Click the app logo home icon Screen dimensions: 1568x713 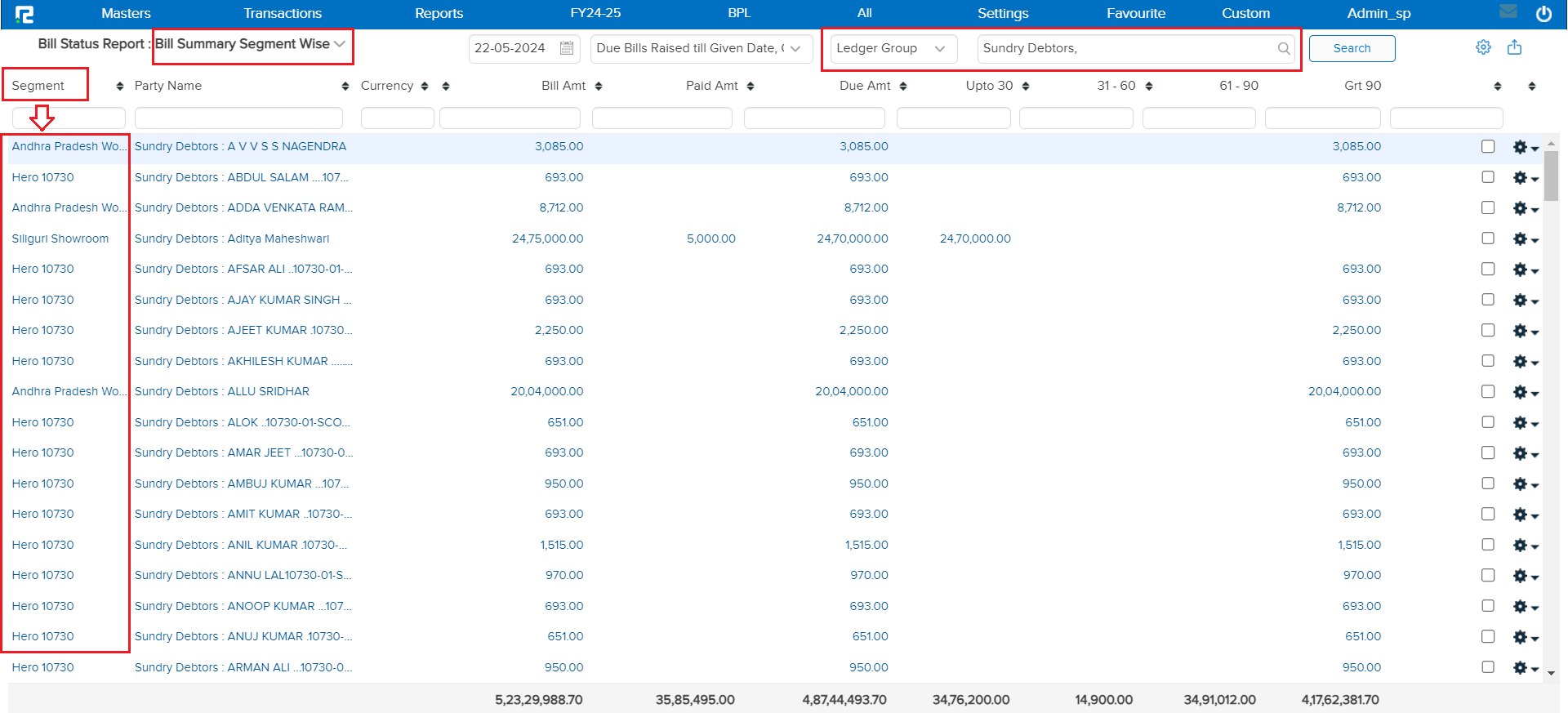click(x=24, y=14)
